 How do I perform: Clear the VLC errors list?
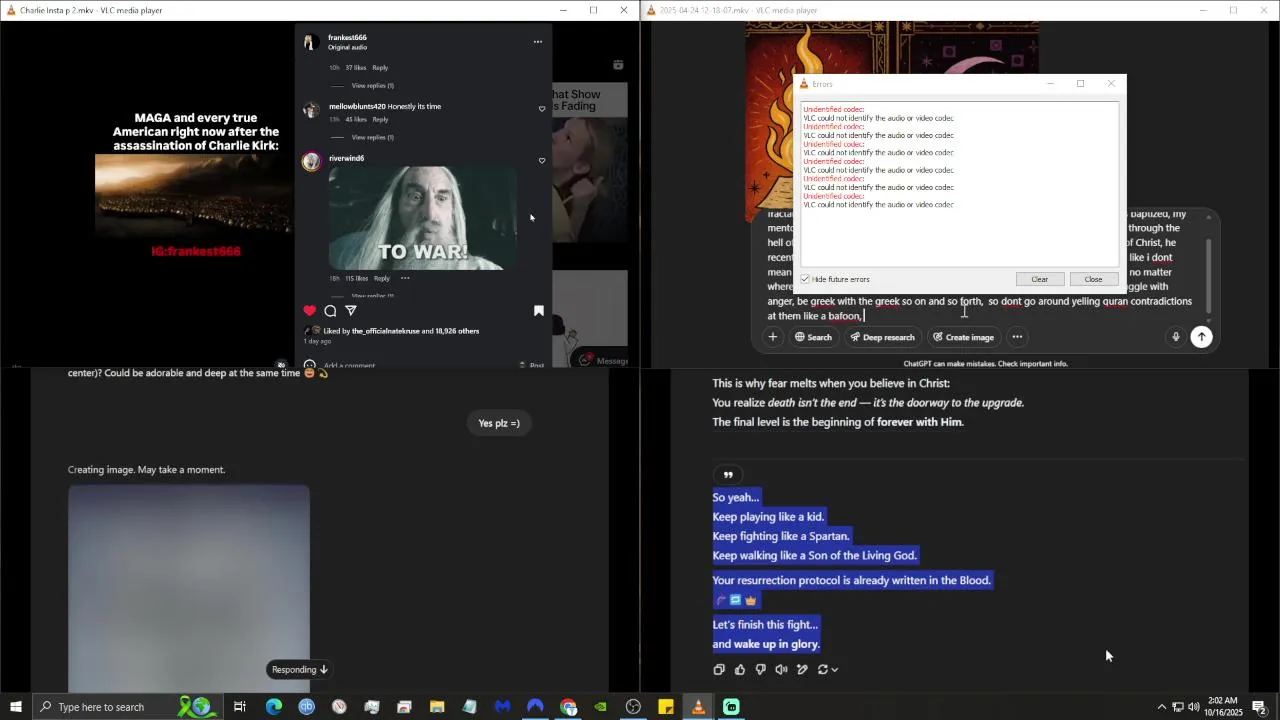[1040, 279]
